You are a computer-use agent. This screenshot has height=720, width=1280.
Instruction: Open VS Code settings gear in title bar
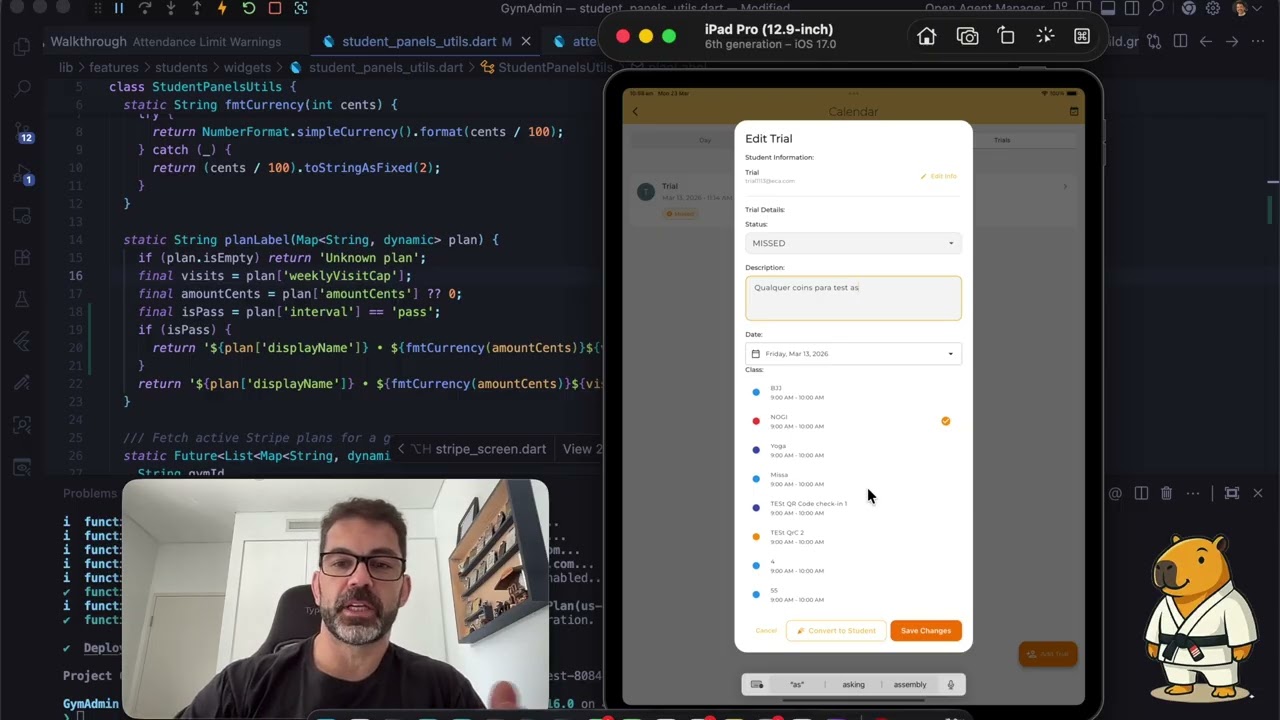pos(1213,8)
